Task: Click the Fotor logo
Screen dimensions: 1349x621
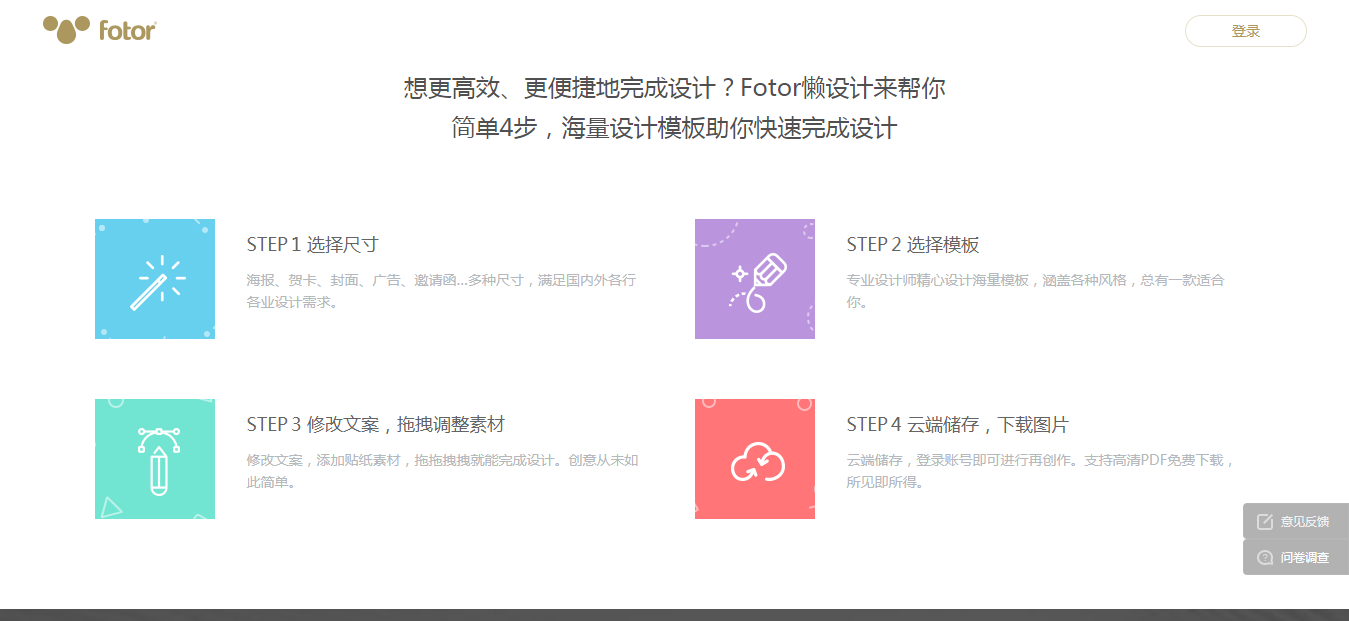Action: coord(99,30)
